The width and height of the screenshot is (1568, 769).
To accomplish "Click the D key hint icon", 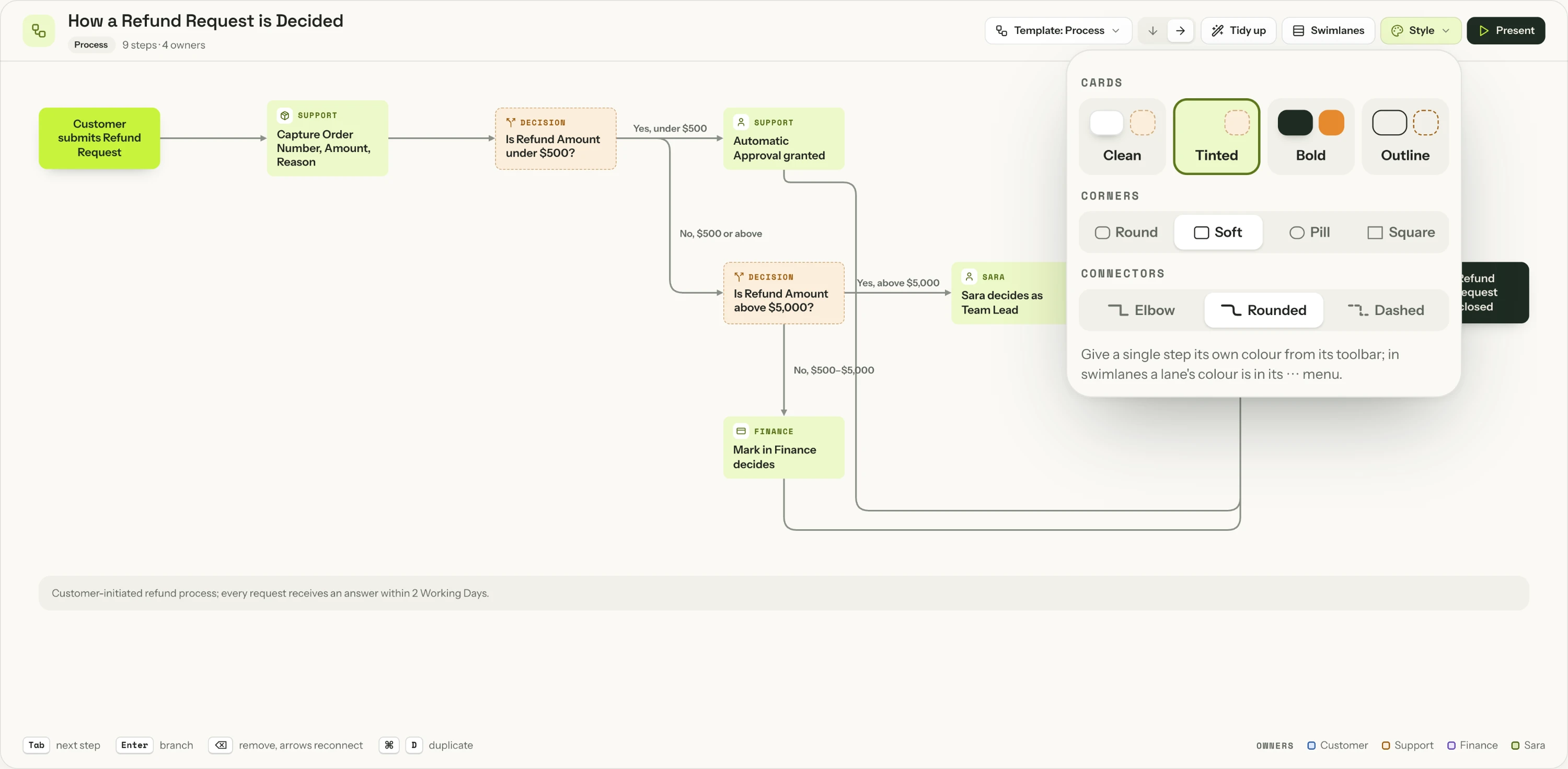I will 414,744.
